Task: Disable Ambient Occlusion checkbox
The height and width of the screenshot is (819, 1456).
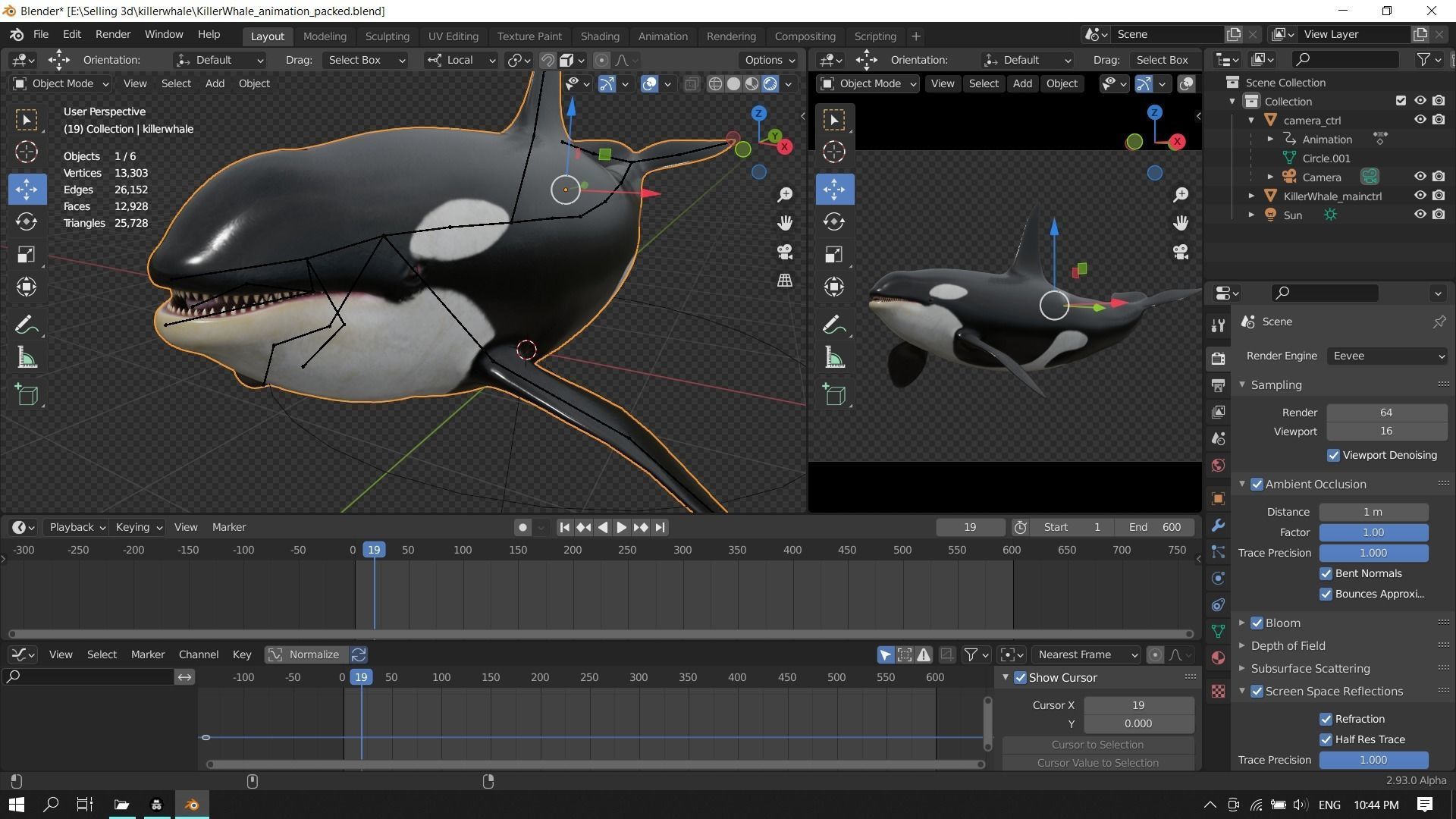Action: pyautogui.click(x=1257, y=485)
